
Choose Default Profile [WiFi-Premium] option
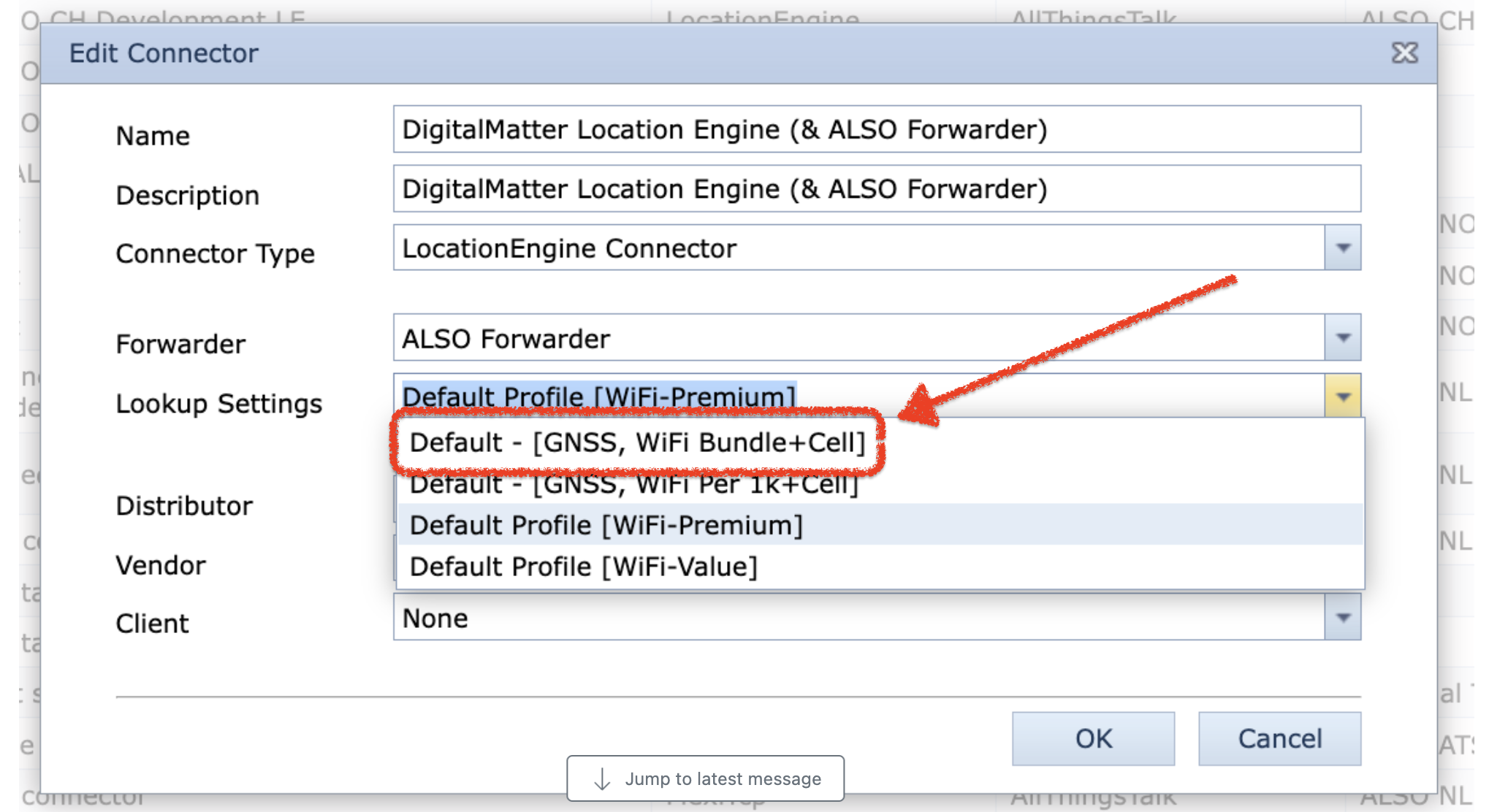[x=606, y=525]
